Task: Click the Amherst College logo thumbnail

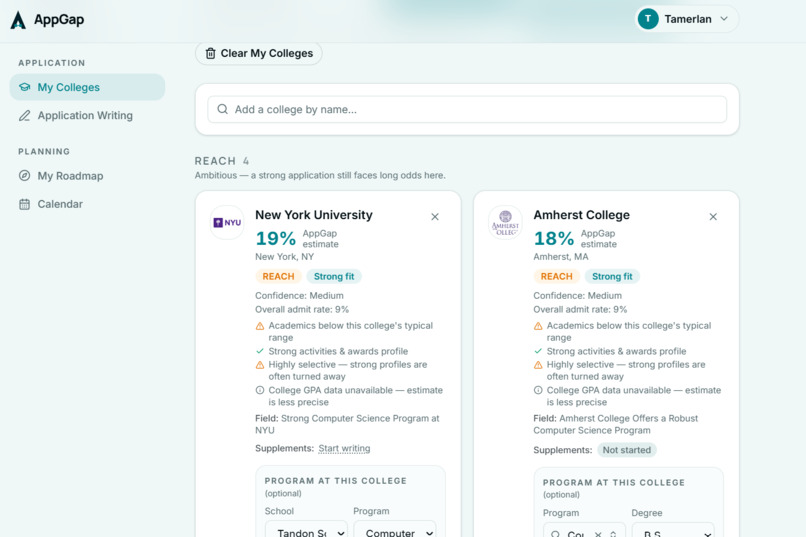Action: [505, 223]
